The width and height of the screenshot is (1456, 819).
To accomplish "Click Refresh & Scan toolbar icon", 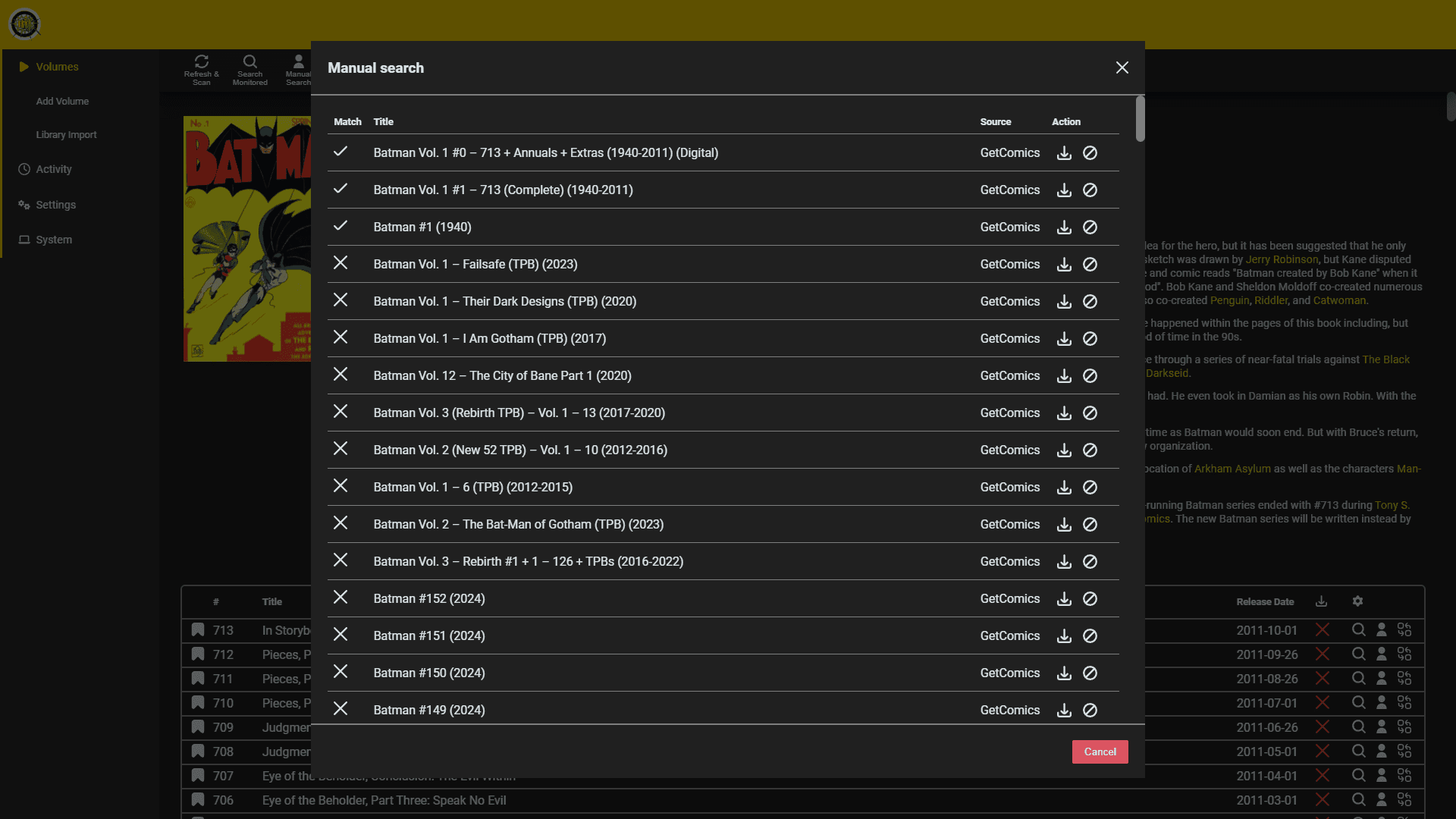I will click(201, 70).
